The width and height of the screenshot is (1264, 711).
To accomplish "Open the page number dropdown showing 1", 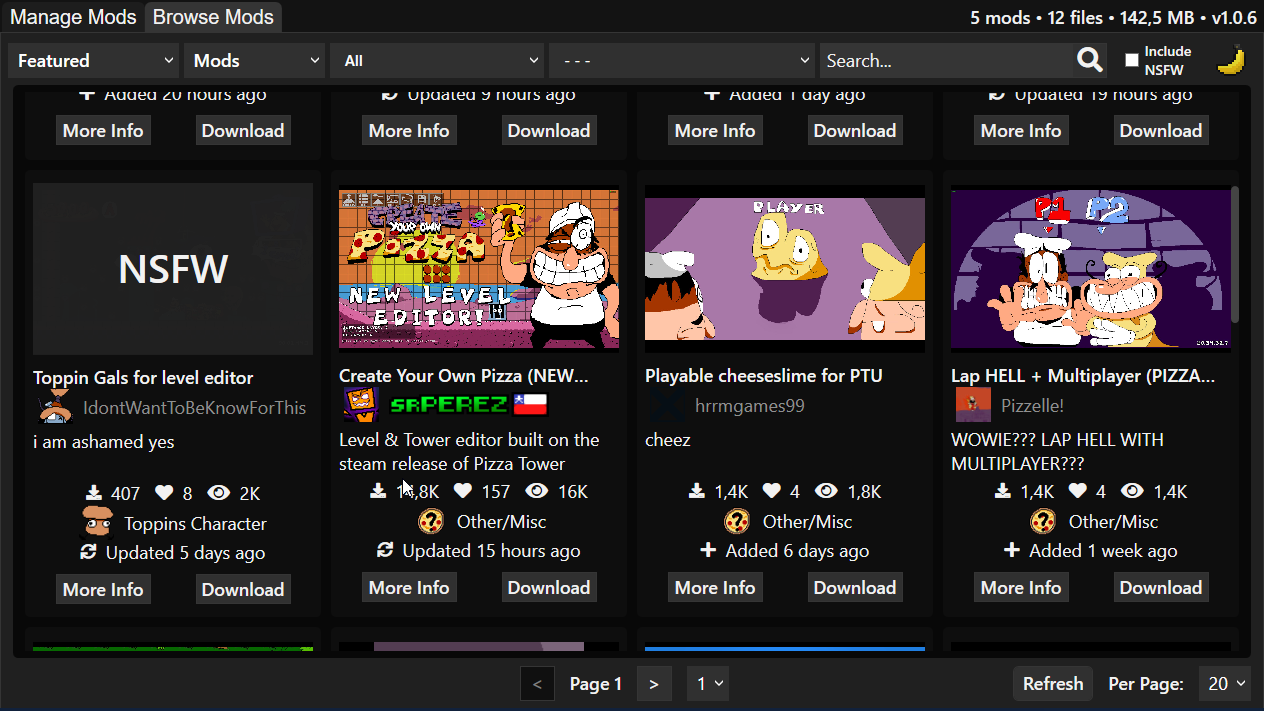I will click(x=708, y=684).
